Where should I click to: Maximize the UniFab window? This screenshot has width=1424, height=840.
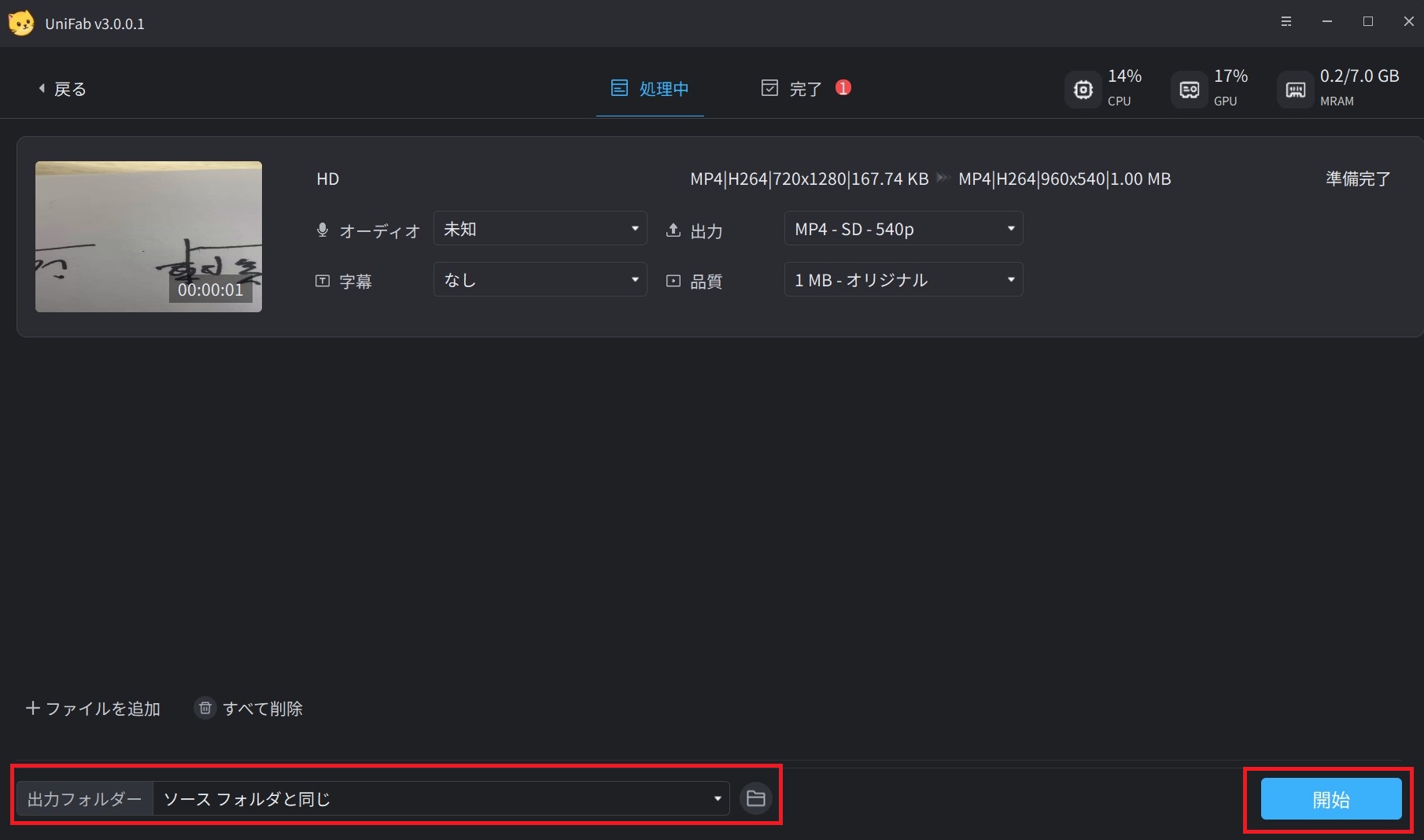pos(1368,22)
